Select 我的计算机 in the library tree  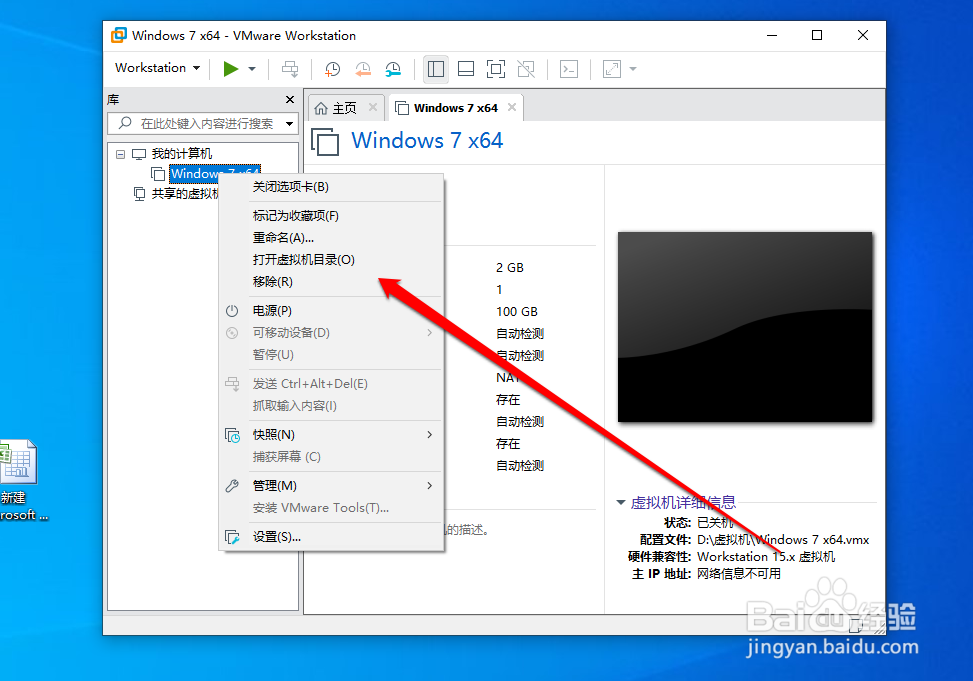tap(181, 153)
